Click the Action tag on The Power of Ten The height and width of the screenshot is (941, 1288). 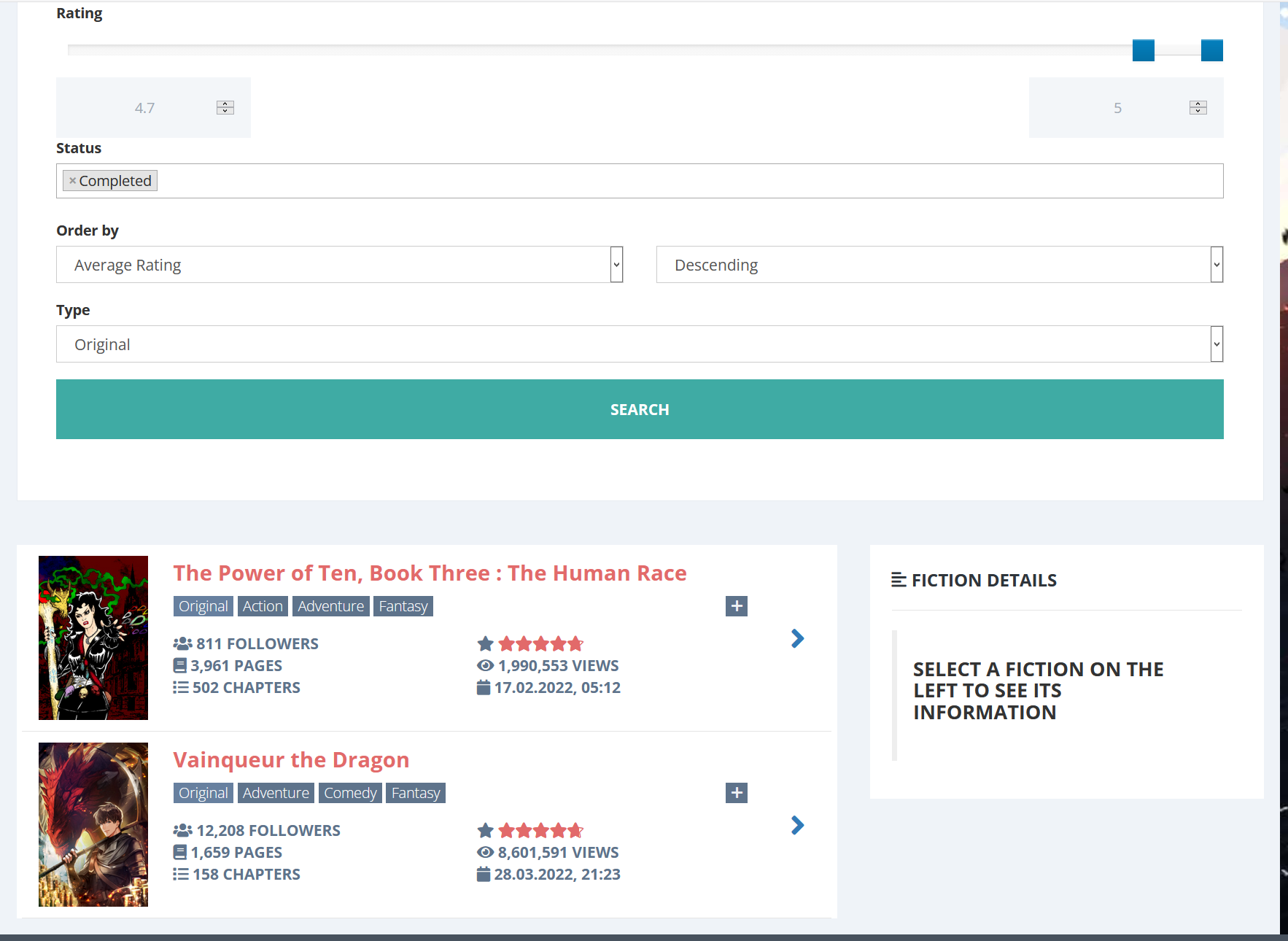click(263, 606)
